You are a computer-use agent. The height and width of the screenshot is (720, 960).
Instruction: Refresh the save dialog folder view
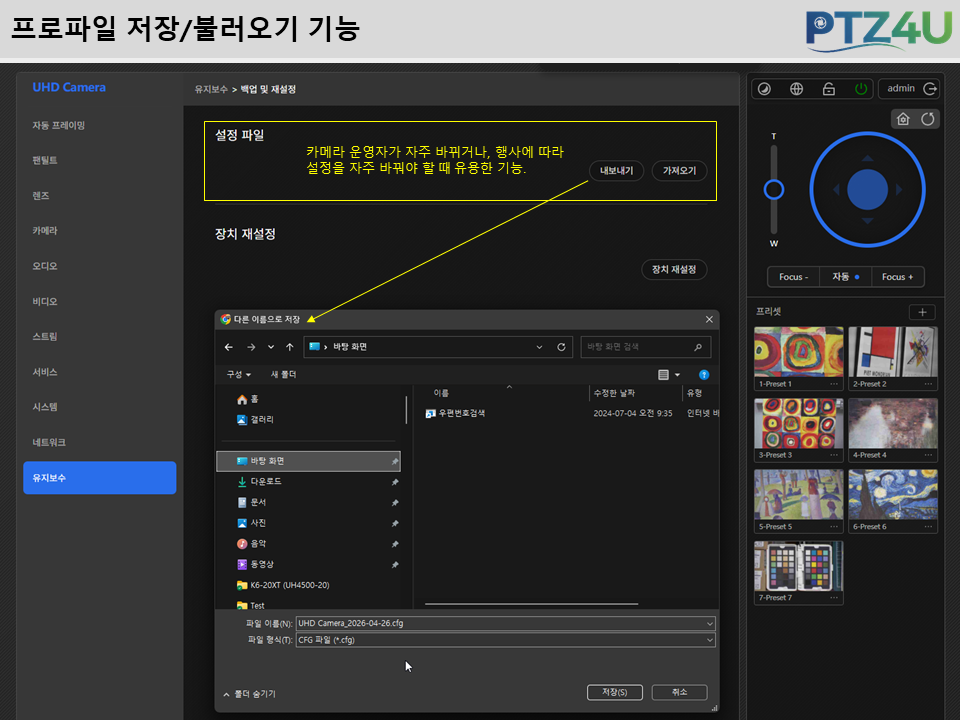(x=561, y=347)
